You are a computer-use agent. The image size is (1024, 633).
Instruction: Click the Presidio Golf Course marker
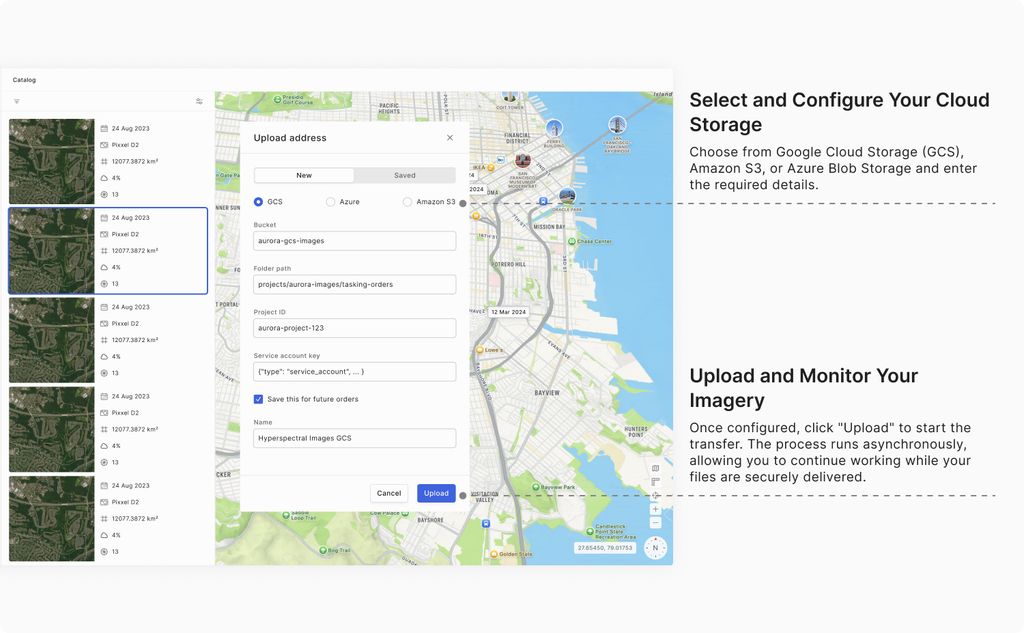pos(278,99)
